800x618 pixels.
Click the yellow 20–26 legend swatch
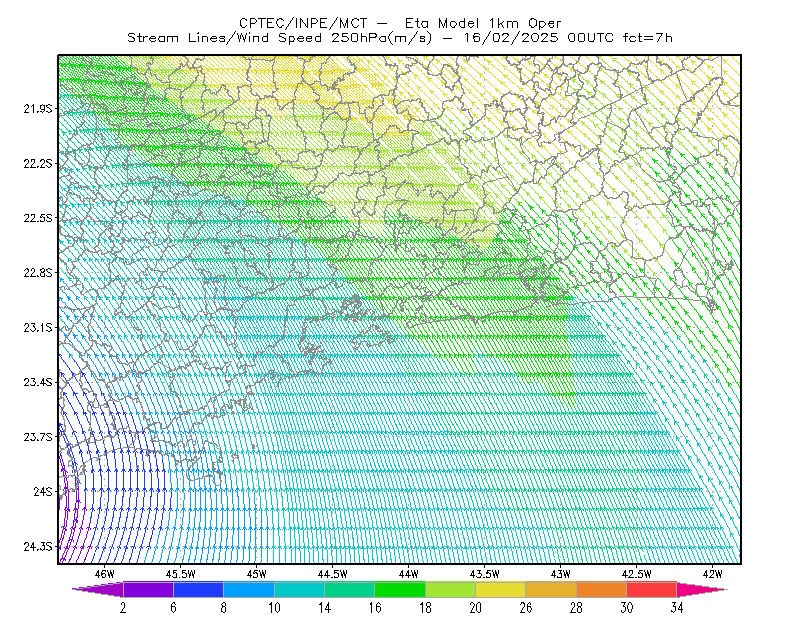tap(501, 589)
